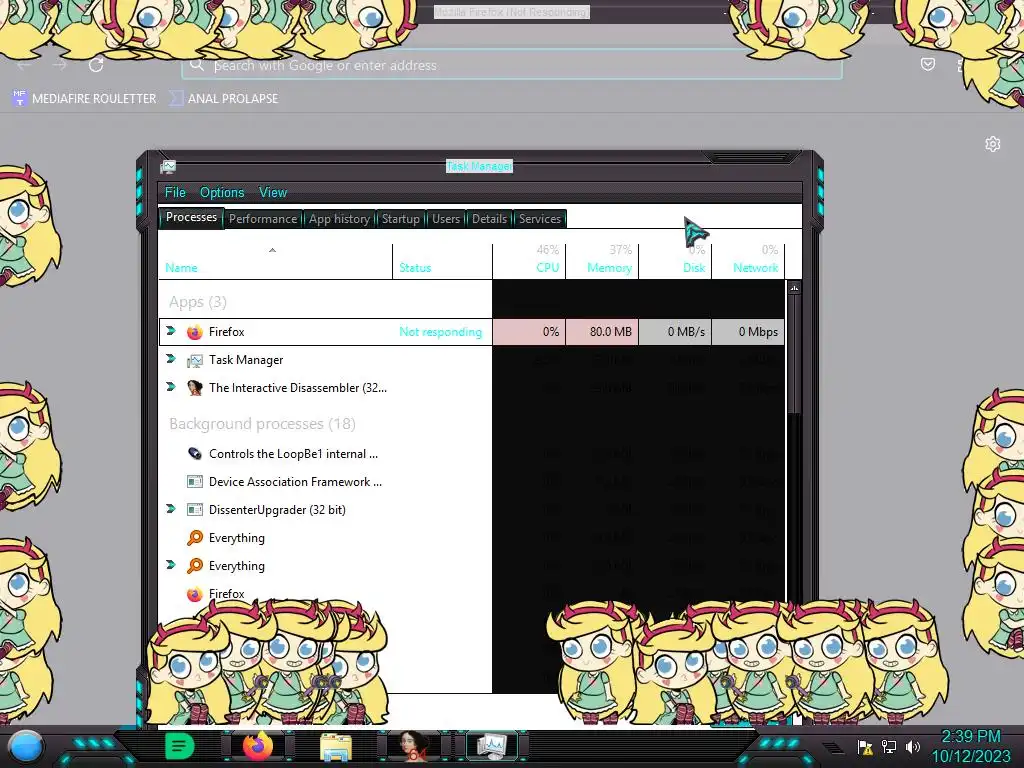The image size is (1024, 768).
Task: Click the Interactive Disassembler portrait icon
Action: click(195, 388)
